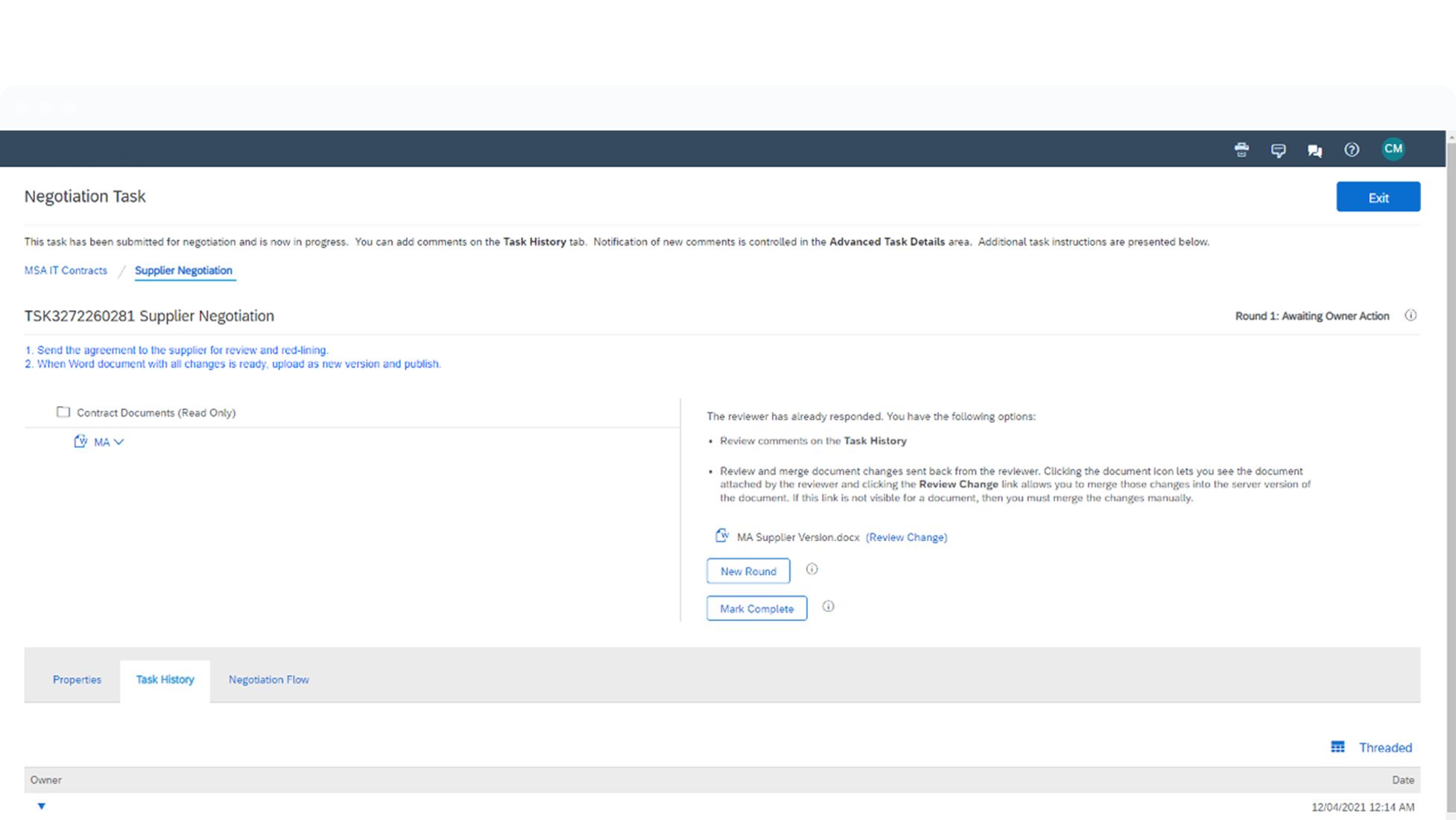Screen dimensions: 1456x820
Task: Click the Contract Documents folder icon
Action: click(63, 412)
